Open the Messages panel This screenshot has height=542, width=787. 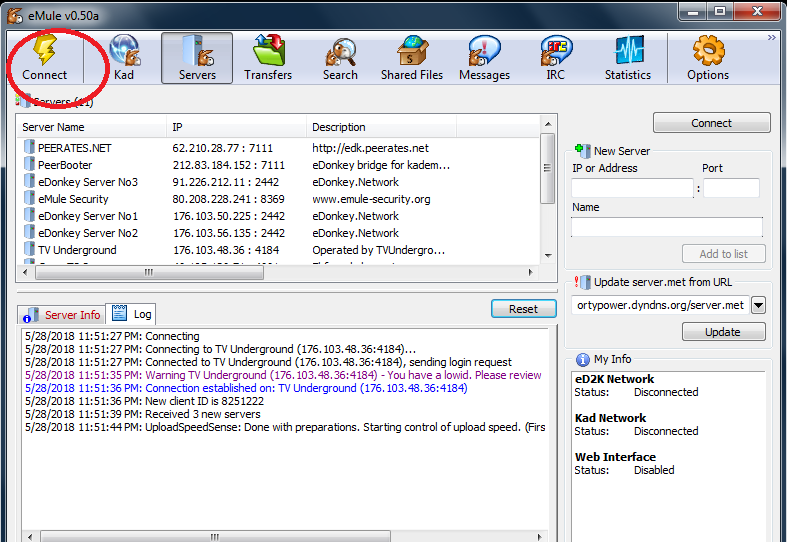click(484, 58)
